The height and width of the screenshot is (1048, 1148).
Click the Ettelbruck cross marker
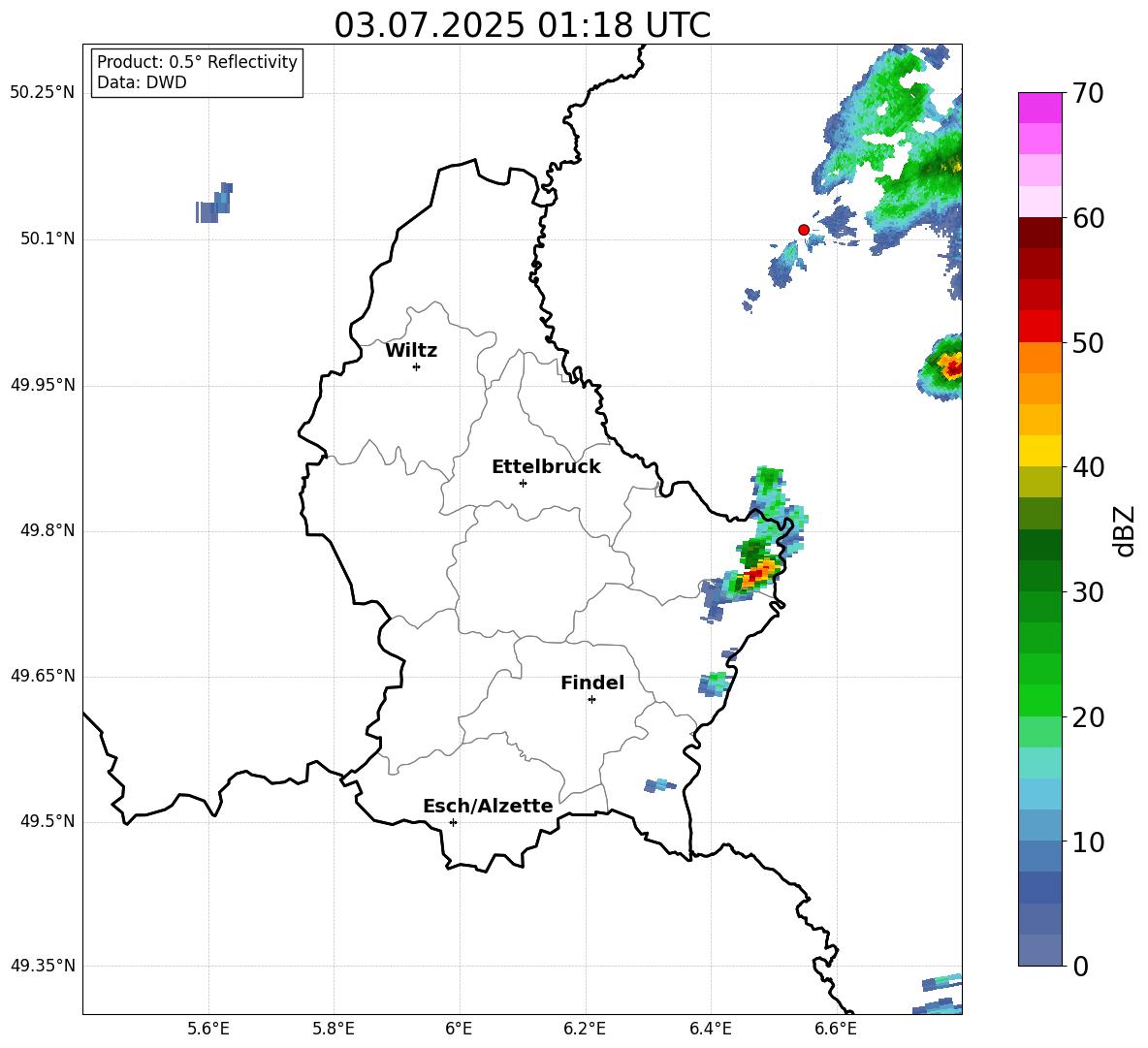523,483
